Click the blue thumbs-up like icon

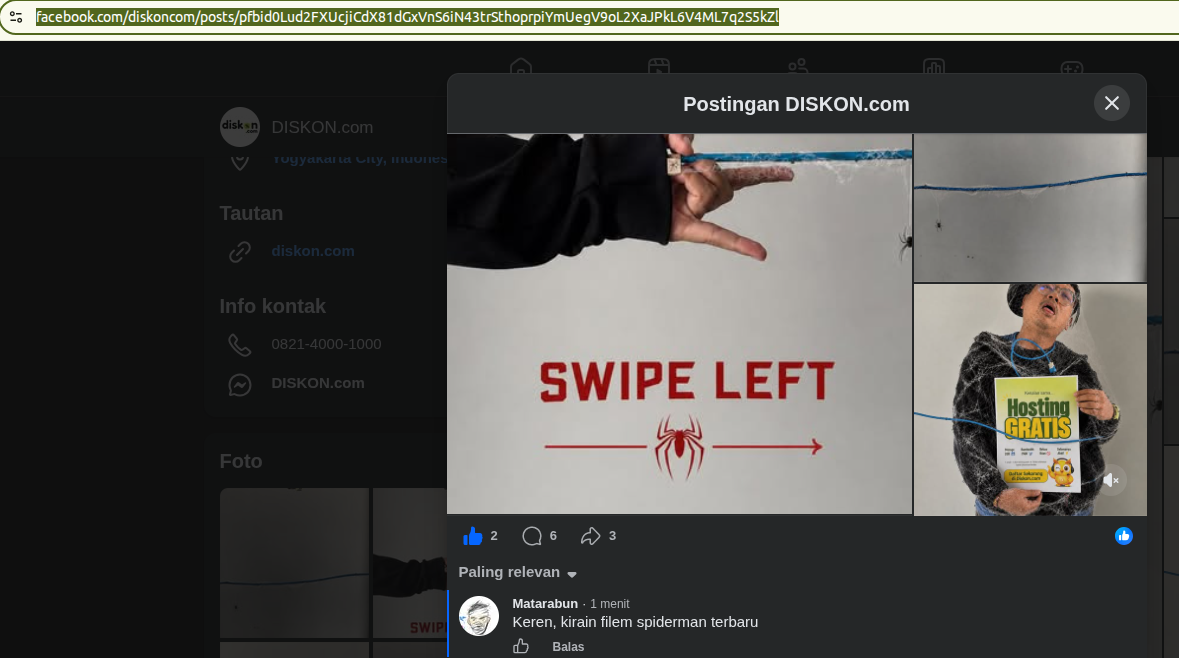(473, 535)
